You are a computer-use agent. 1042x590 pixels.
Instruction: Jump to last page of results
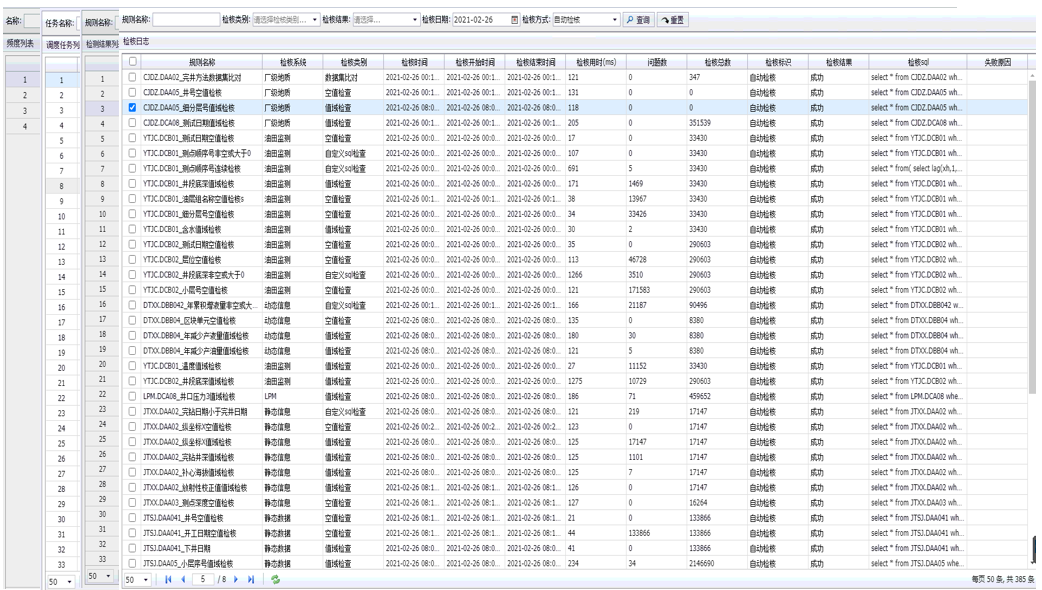click(251, 579)
